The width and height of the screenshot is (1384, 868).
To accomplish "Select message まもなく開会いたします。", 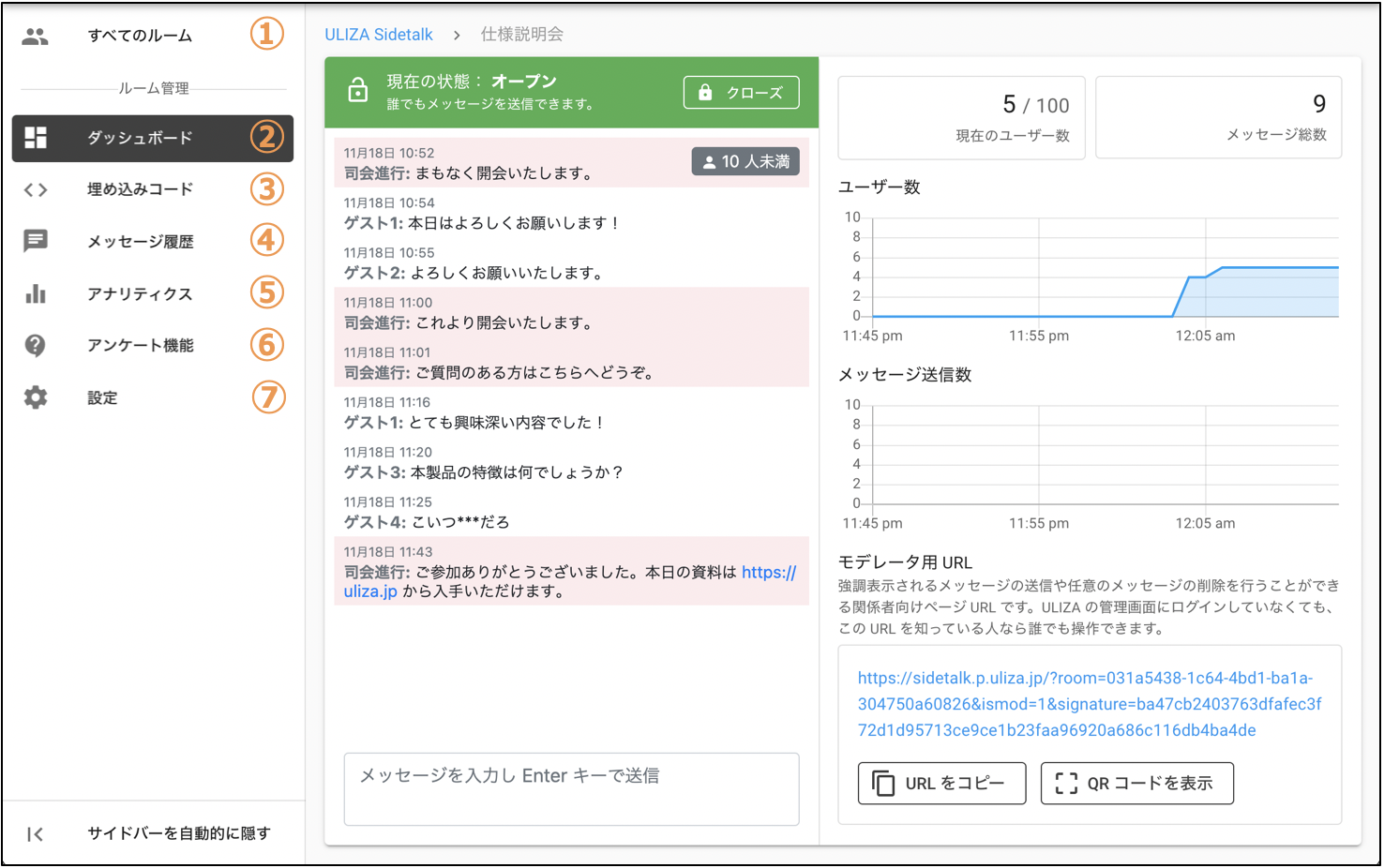I will click(x=571, y=163).
